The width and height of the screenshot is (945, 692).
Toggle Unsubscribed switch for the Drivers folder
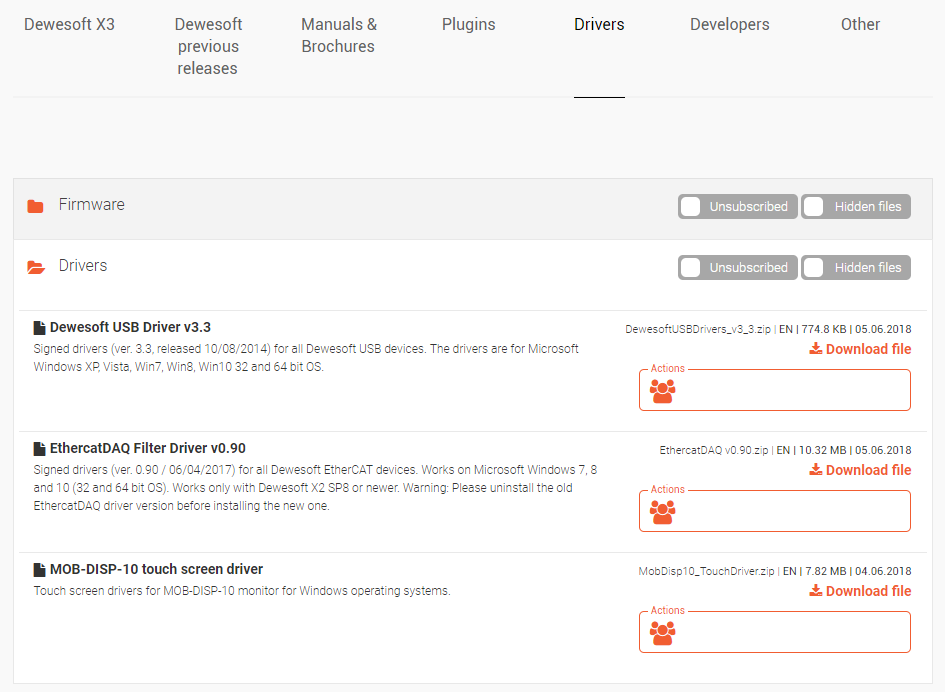pyautogui.click(x=738, y=268)
